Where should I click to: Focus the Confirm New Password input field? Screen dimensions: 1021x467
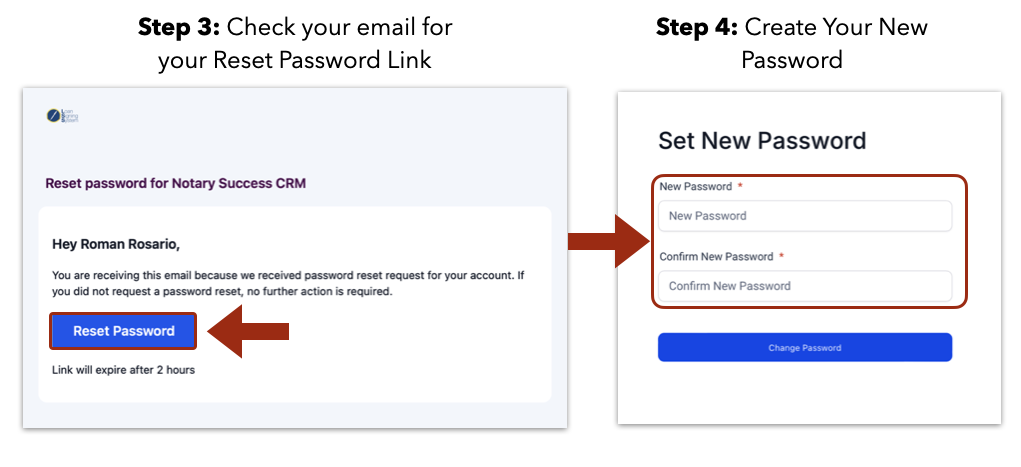click(805, 286)
